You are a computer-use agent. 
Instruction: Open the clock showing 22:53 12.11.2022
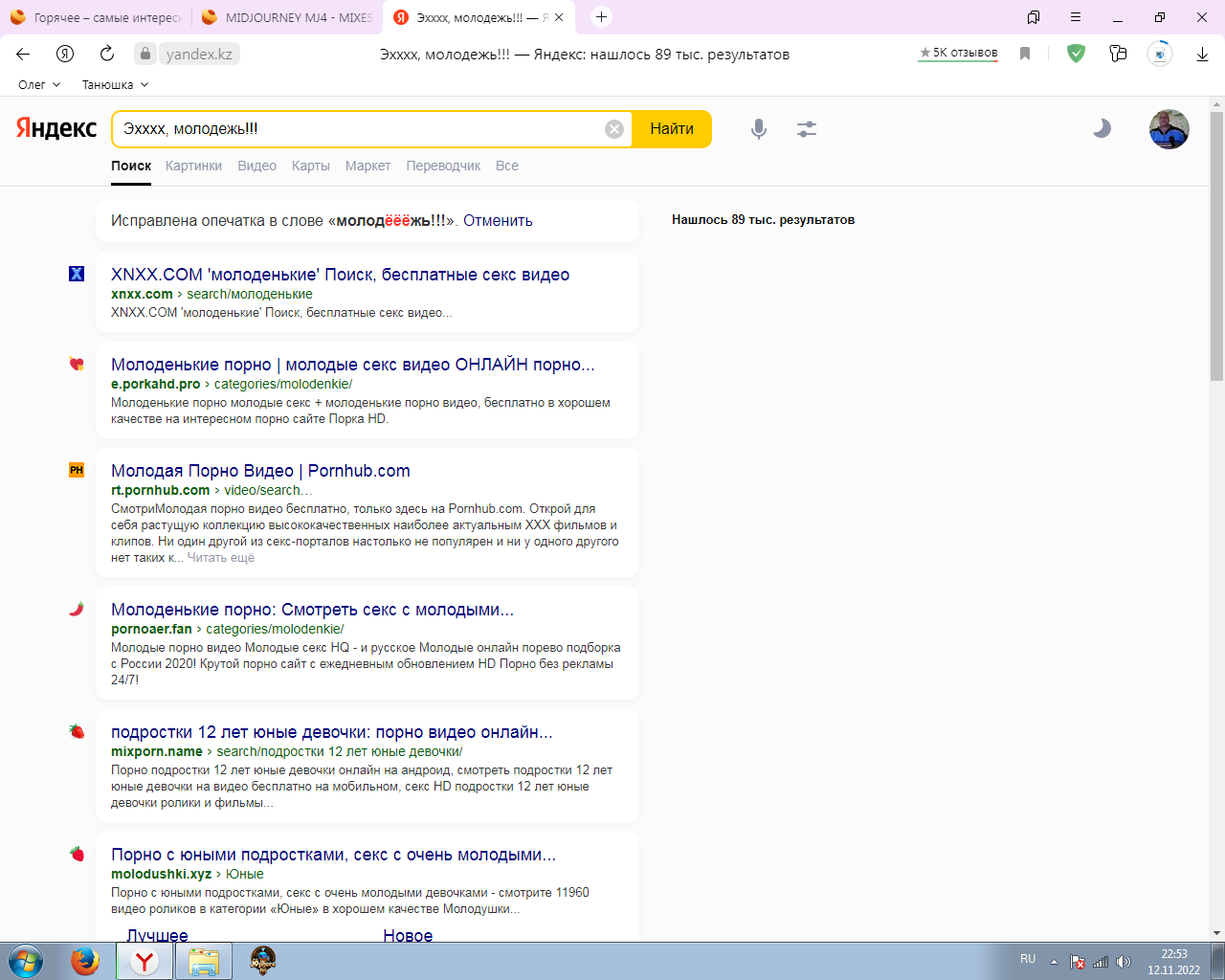click(x=1173, y=962)
